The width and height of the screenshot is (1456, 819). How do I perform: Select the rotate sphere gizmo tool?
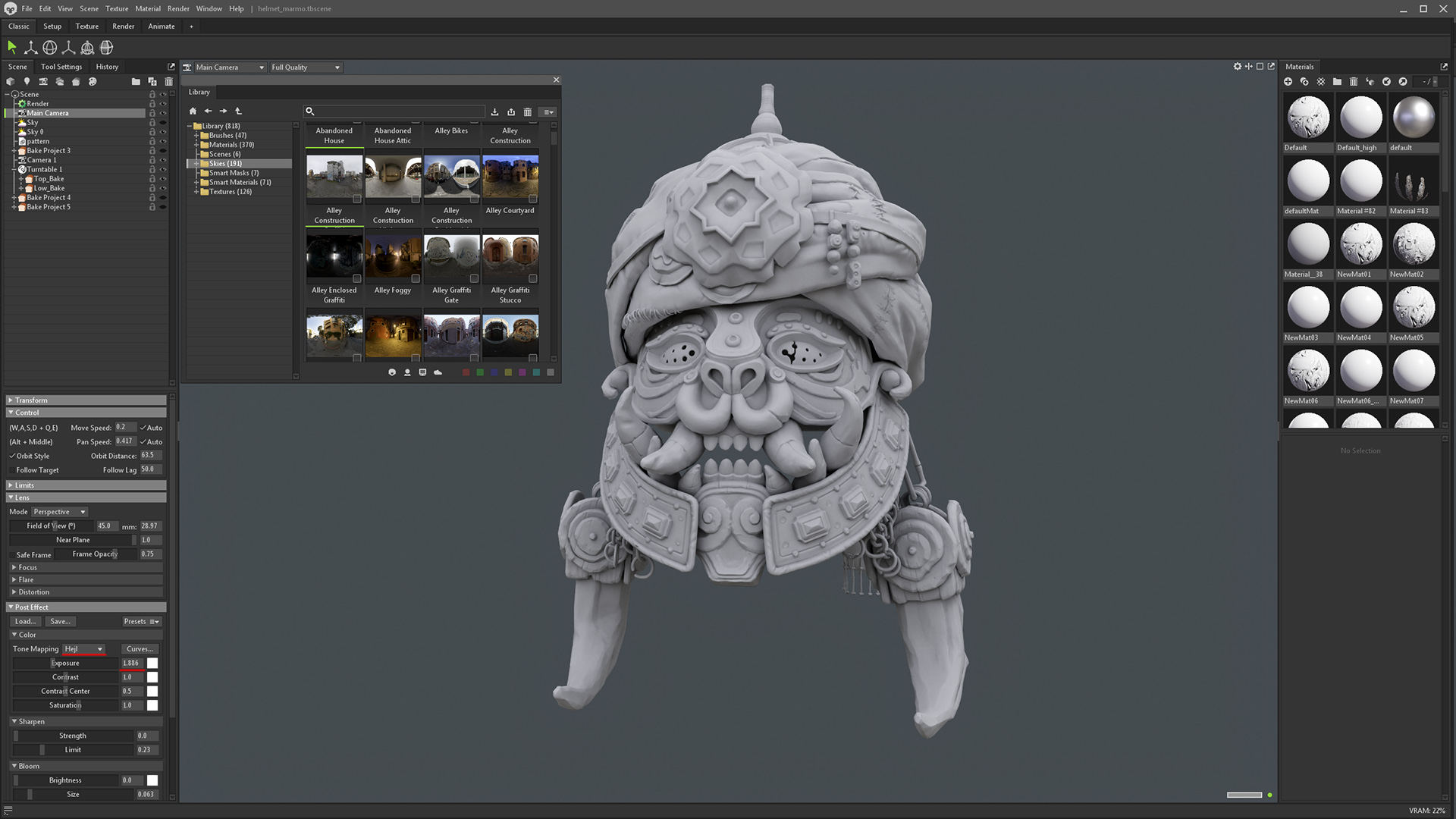pyautogui.click(x=49, y=48)
